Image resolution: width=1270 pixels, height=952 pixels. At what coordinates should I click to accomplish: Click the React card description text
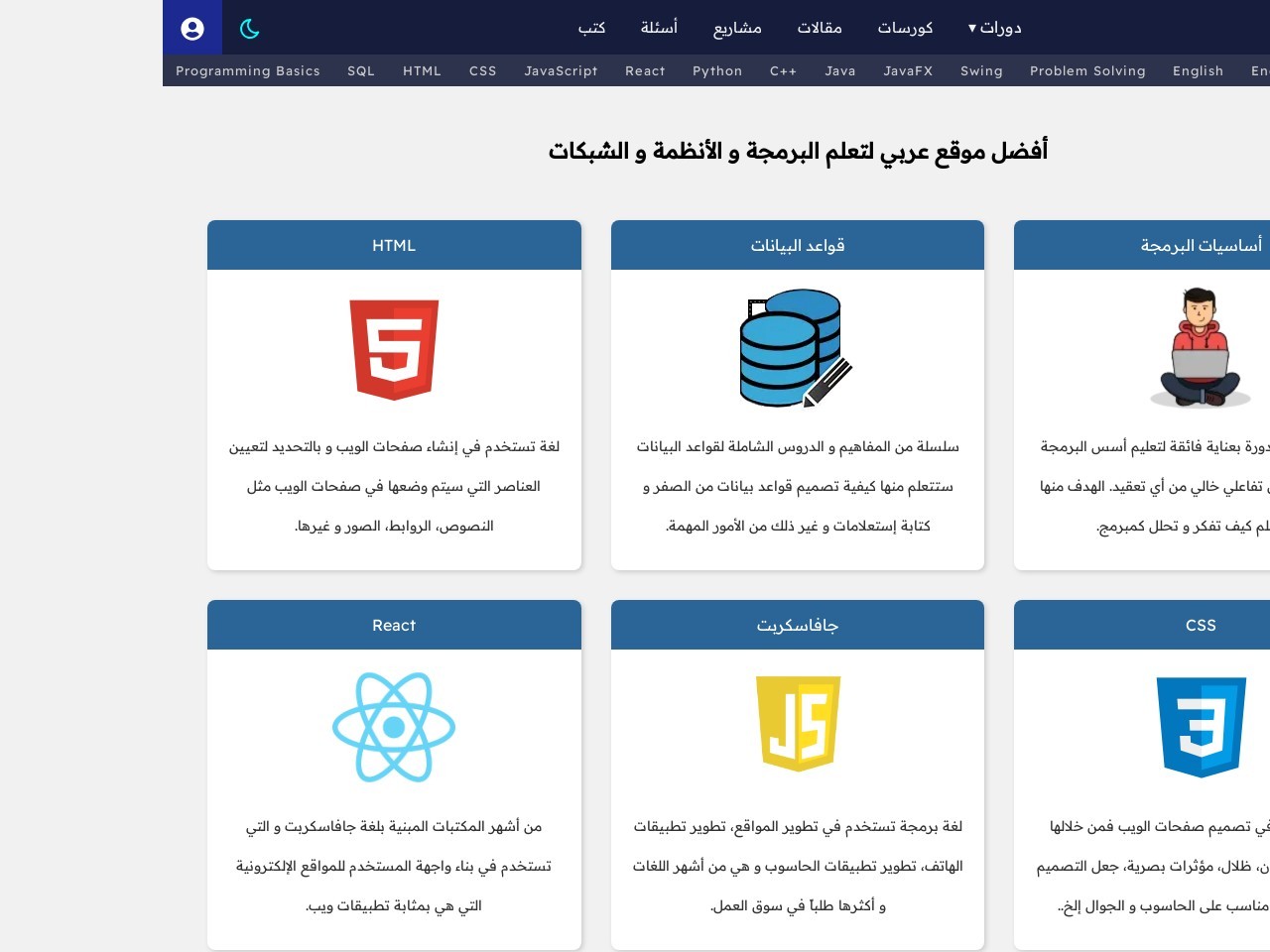tap(394, 866)
